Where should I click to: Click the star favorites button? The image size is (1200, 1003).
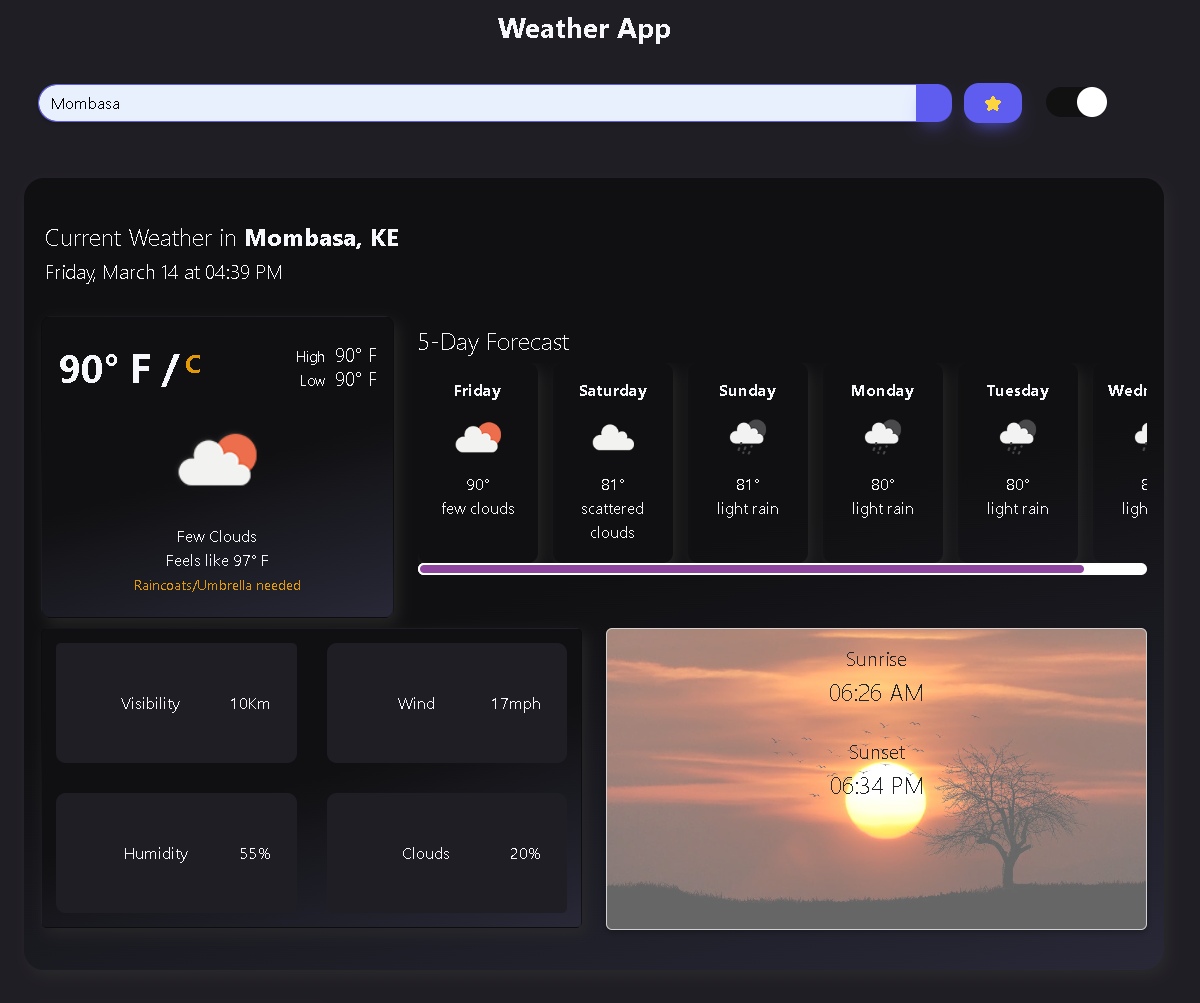click(992, 103)
